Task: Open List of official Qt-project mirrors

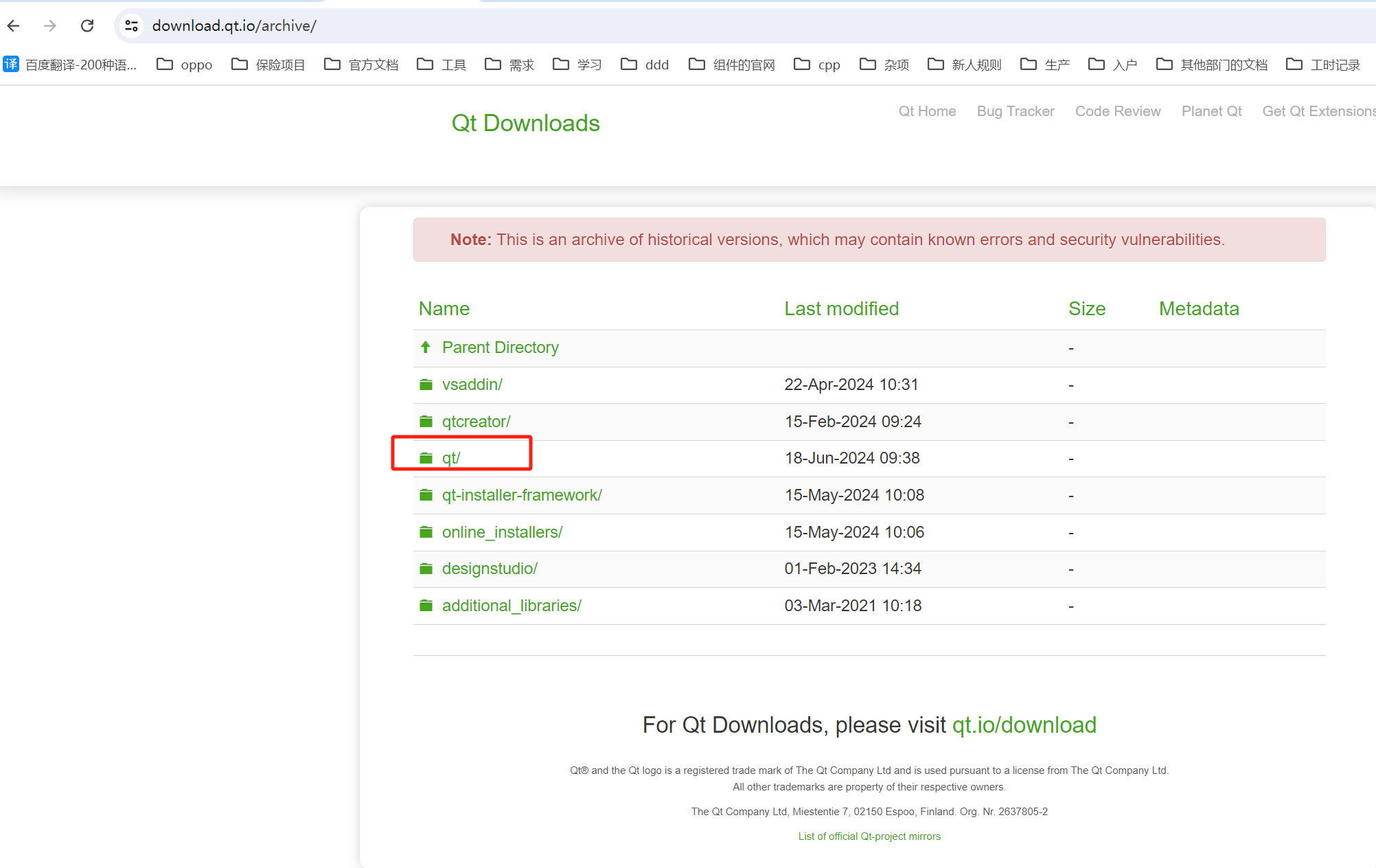Action: tap(869, 836)
